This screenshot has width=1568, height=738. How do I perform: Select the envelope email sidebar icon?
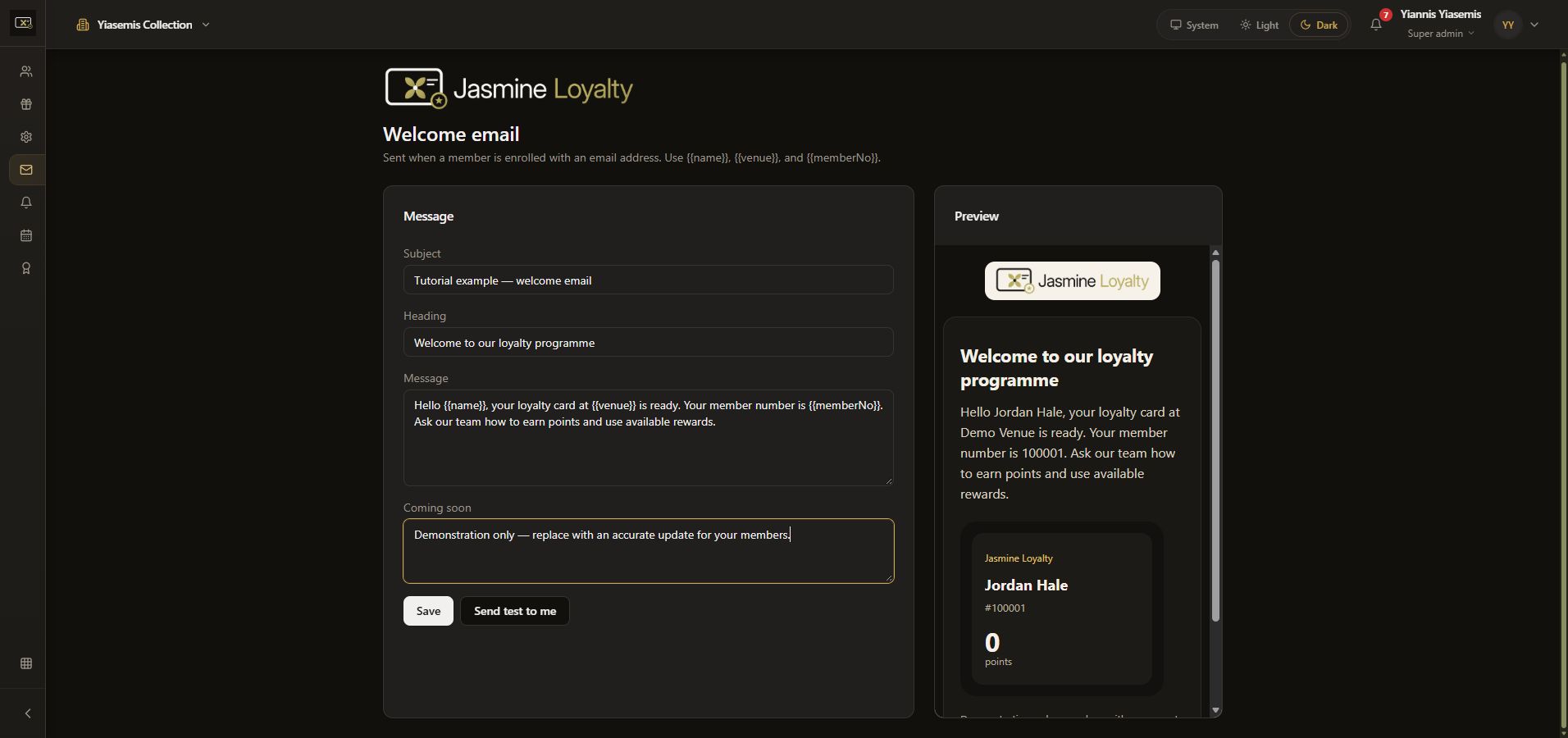pos(26,170)
